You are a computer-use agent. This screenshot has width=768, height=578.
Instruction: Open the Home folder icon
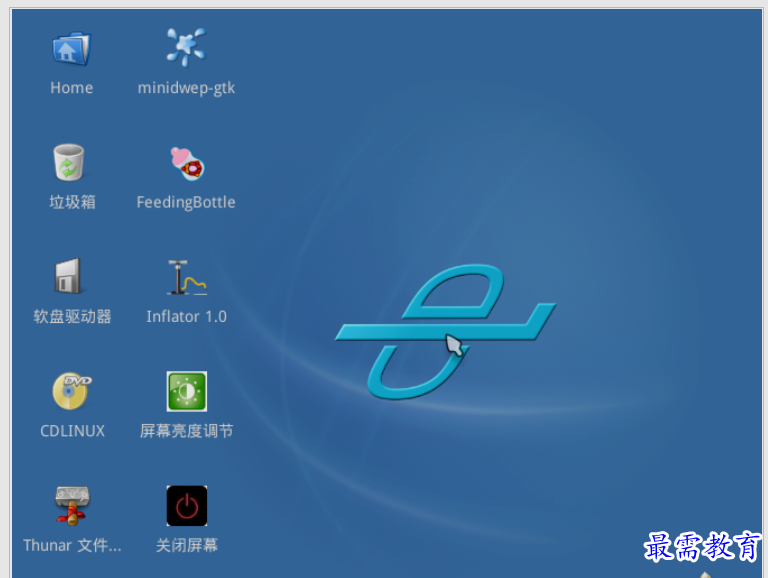tap(72, 48)
